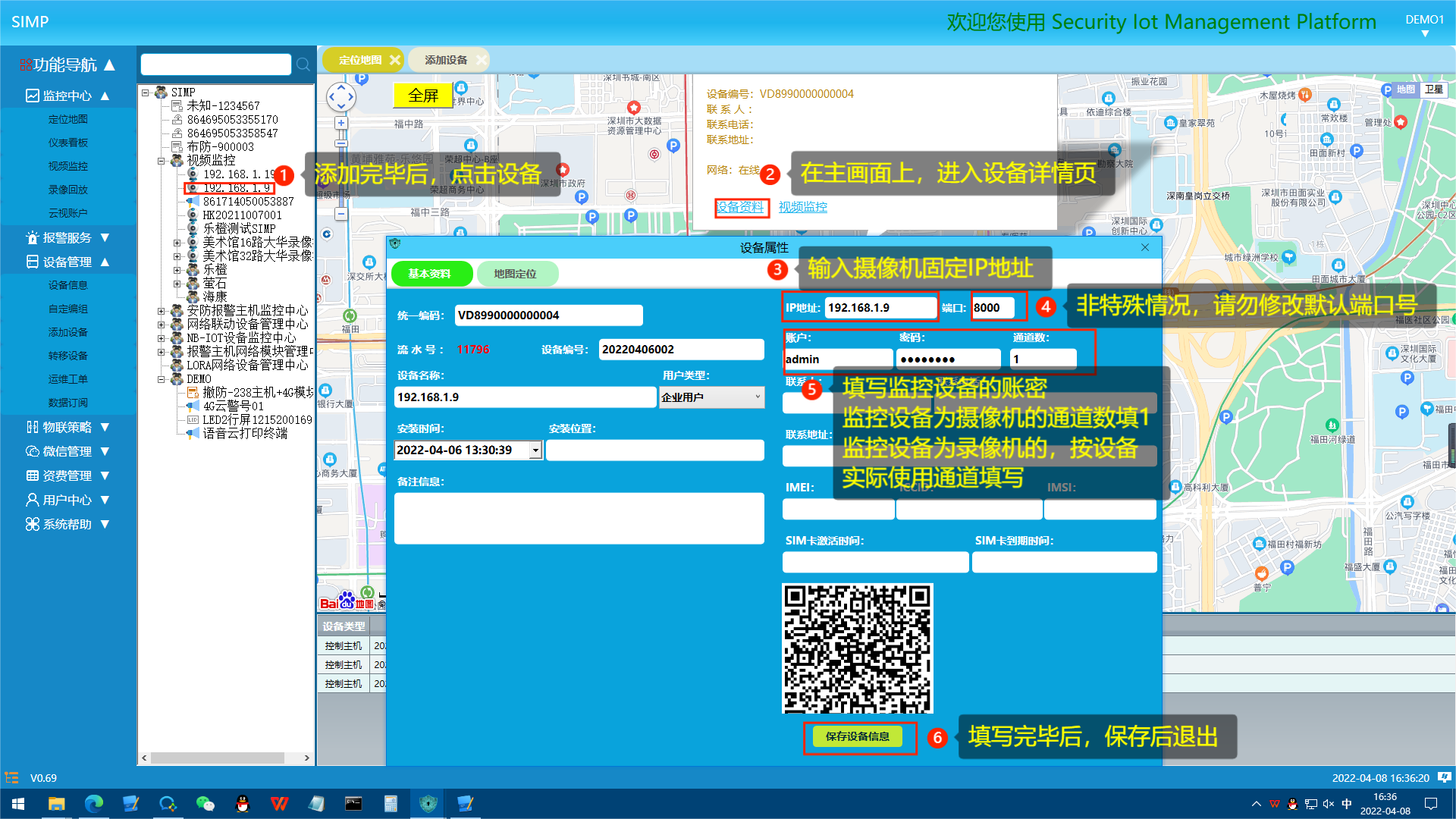Viewport: 1456px width, 819px height.
Task: Open Microsoft Edge from the taskbar
Action: (x=94, y=804)
